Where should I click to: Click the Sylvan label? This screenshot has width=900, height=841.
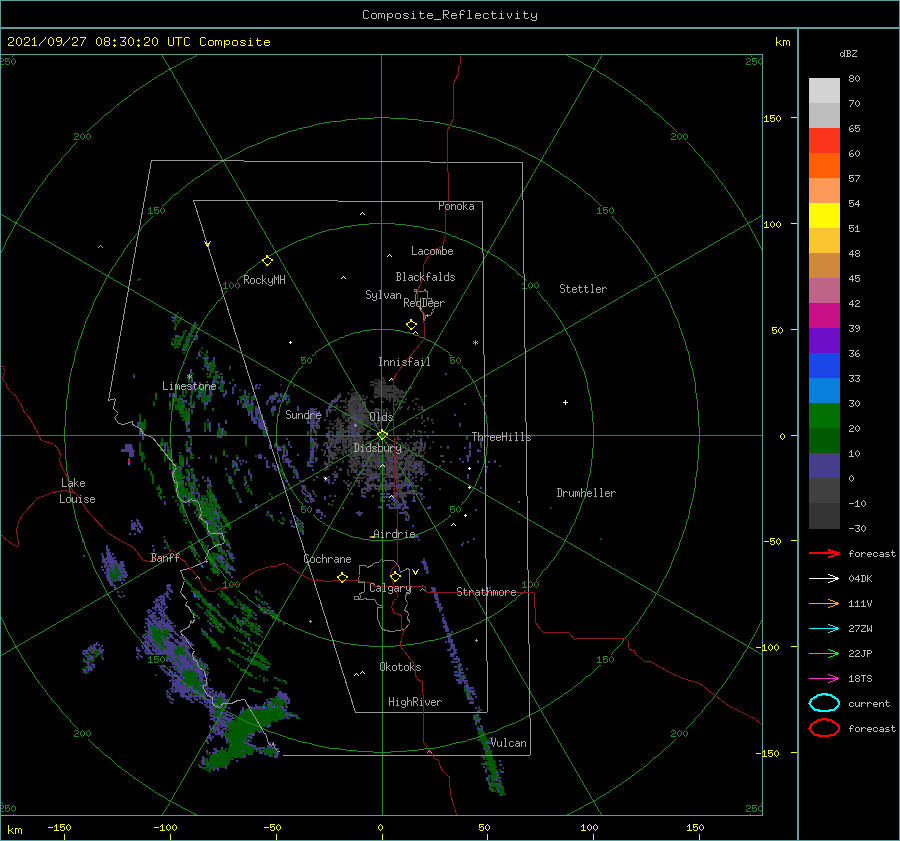point(383,295)
